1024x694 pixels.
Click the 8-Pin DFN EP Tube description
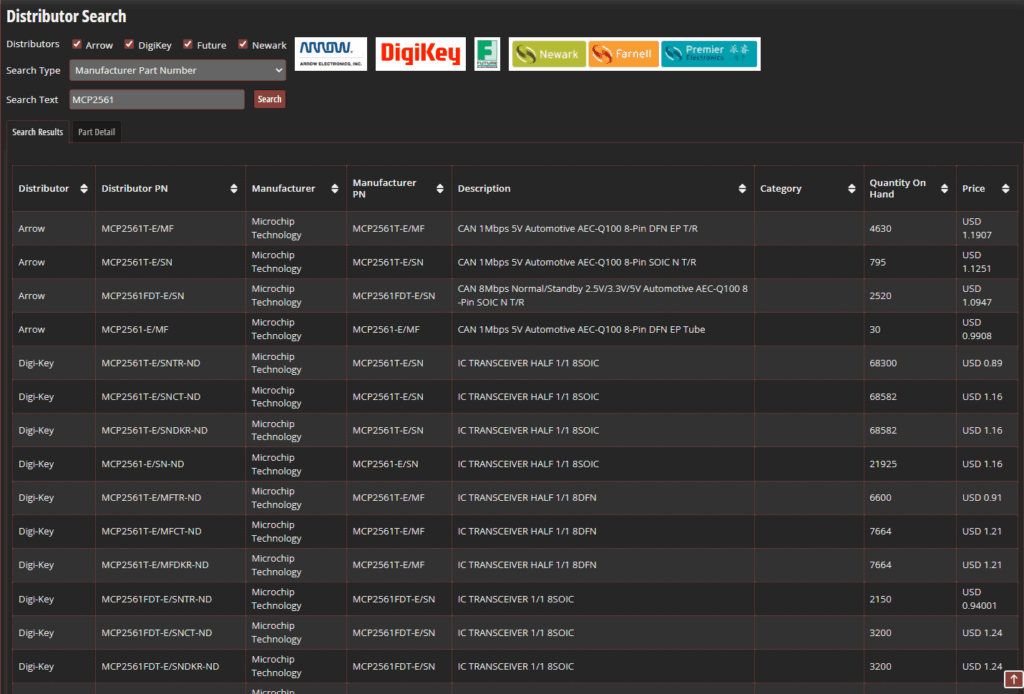click(x=581, y=330)
